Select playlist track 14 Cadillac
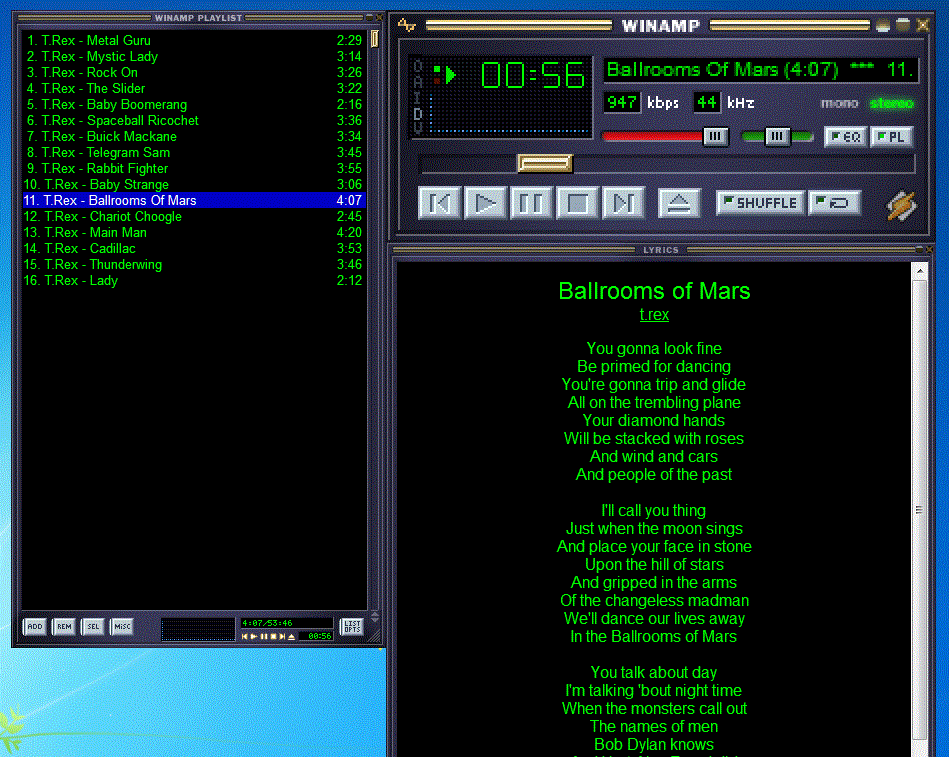This screenshot has height=757, width=949. click(x=194, y=249)
